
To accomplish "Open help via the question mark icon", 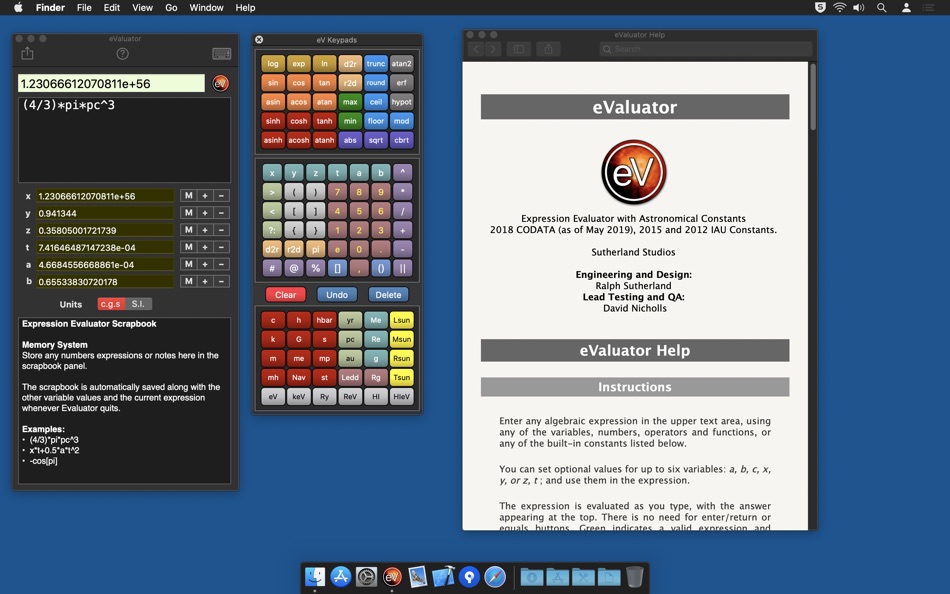I will (122, 54).
